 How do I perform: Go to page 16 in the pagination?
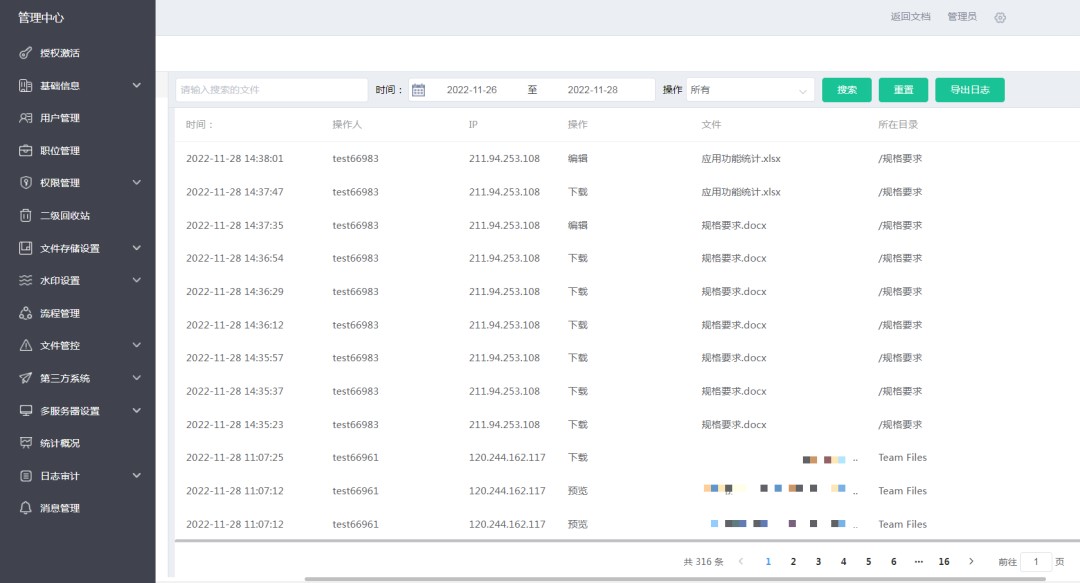point(943,561)
